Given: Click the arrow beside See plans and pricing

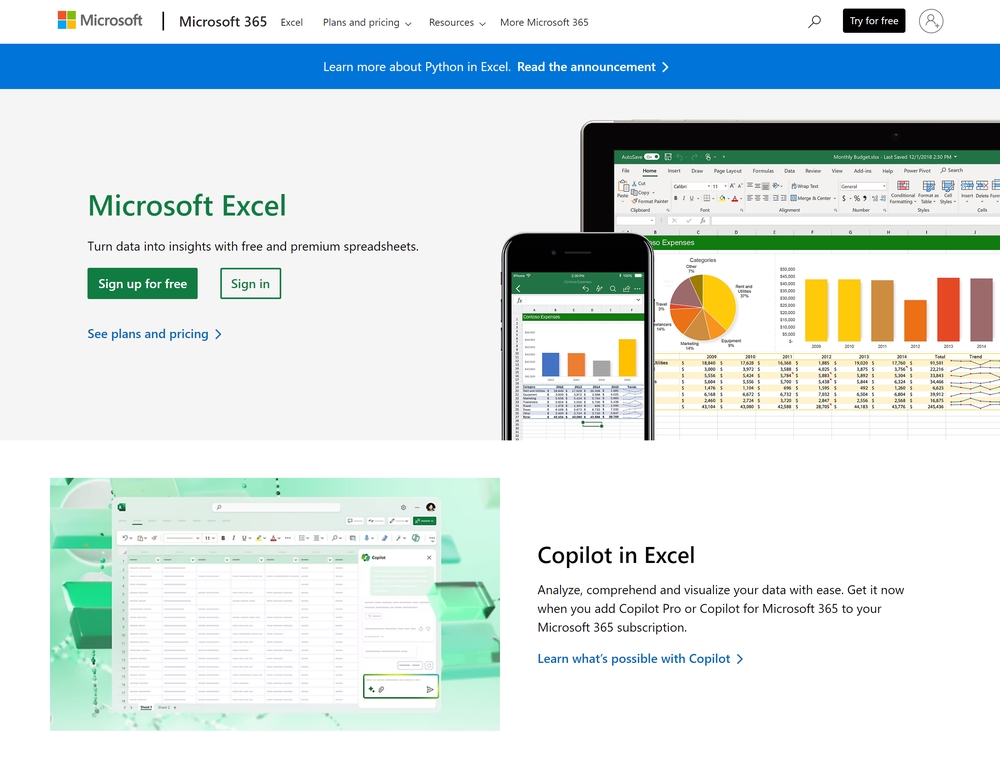Looking at the screenshot, I should [216, 334].
